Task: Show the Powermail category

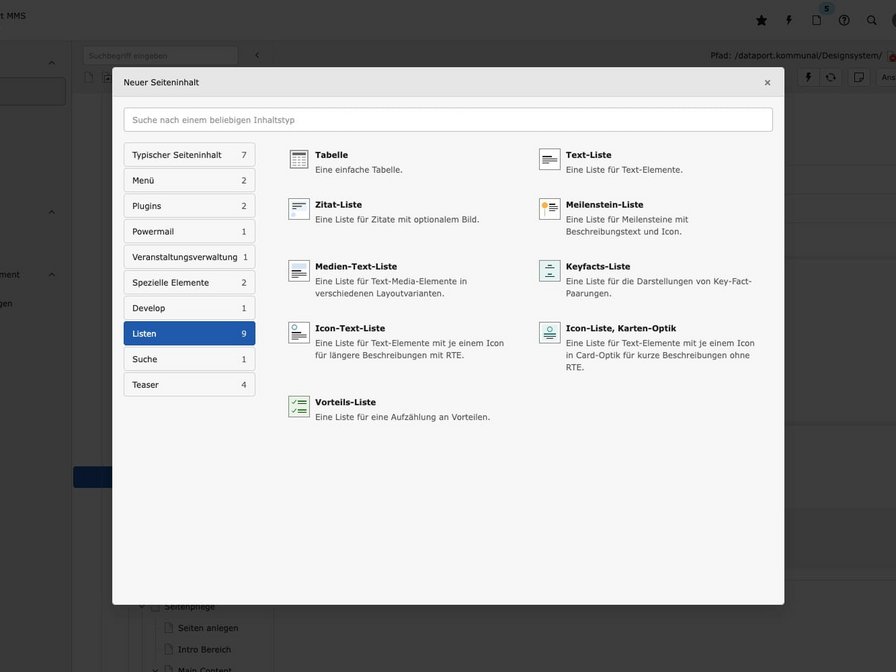Action: coord(189,232)
